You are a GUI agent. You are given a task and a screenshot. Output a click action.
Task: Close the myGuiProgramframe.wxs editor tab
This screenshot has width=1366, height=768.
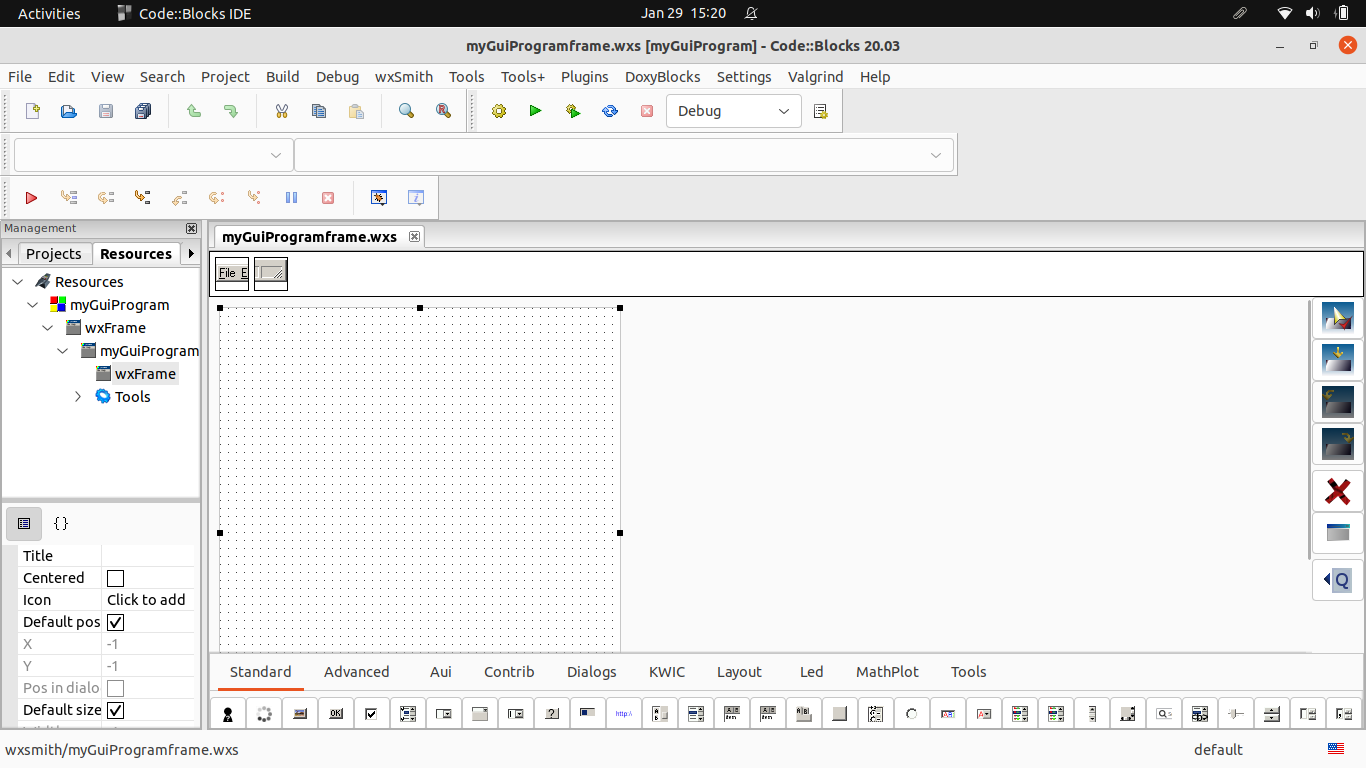[x=414, y=237]
